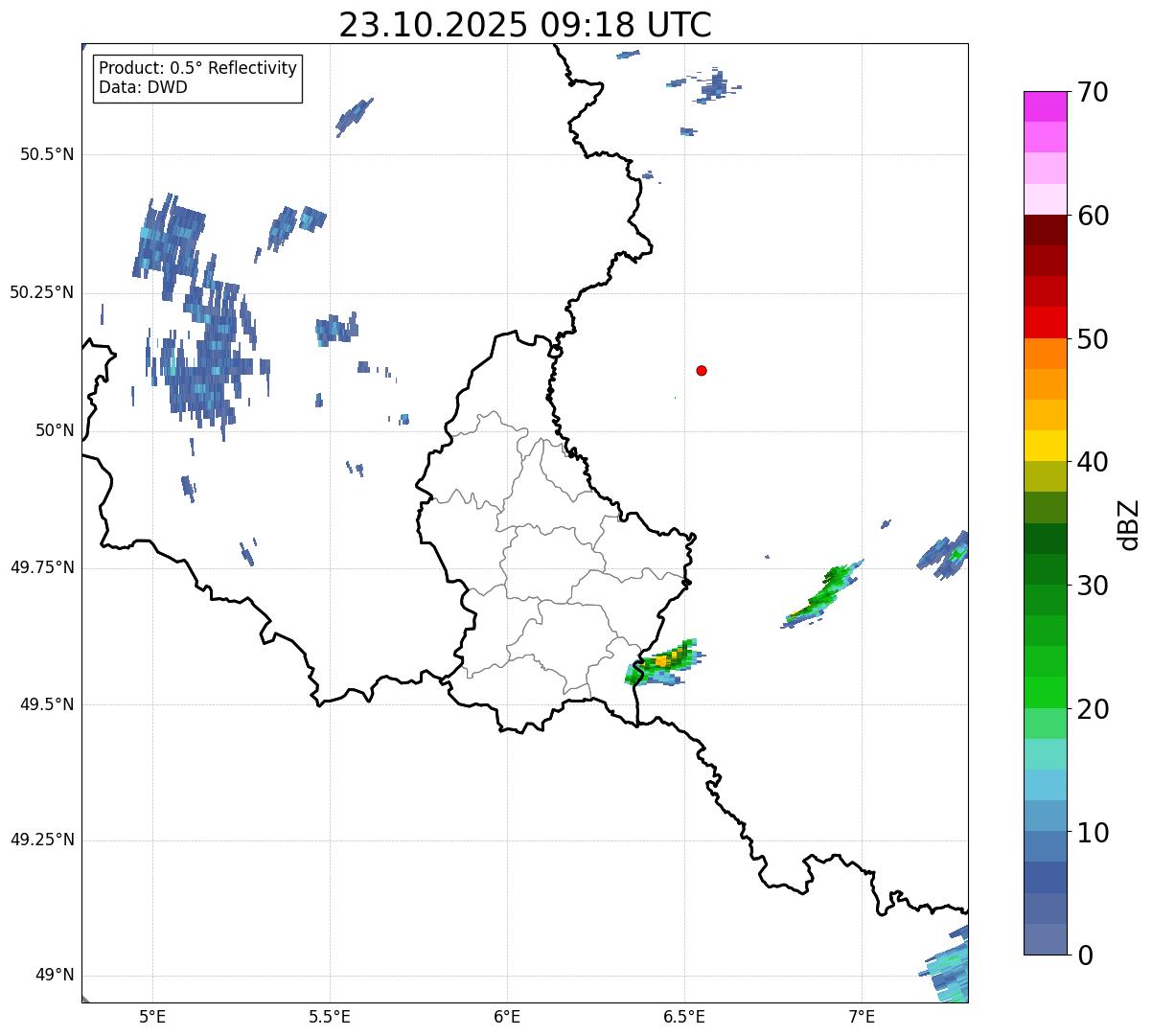Click the 49°N latitude label
This screenshot has width=1152, height=1036.
pyautogui.click(x=55, y=976)
